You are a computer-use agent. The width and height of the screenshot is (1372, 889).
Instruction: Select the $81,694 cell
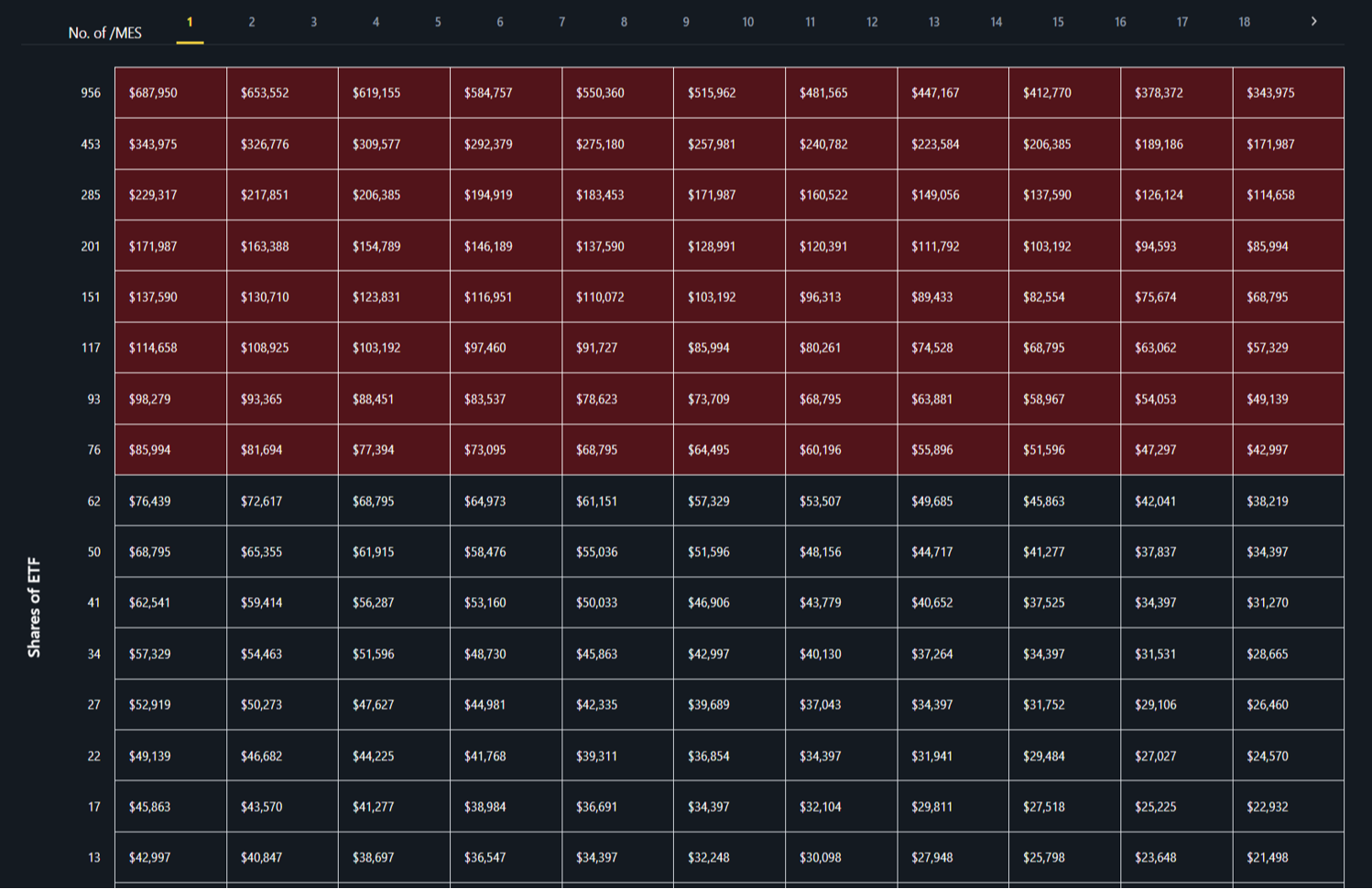[x=282, y=450]
